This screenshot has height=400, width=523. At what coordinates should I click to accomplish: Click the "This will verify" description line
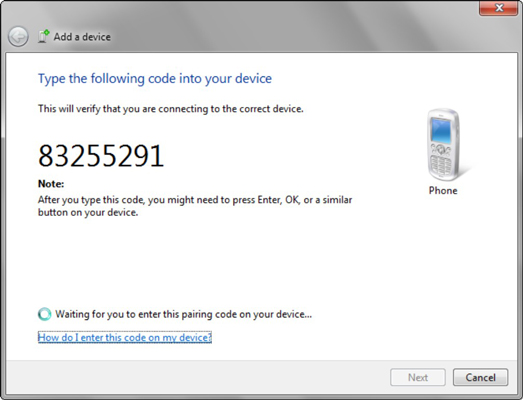point(171,109)
